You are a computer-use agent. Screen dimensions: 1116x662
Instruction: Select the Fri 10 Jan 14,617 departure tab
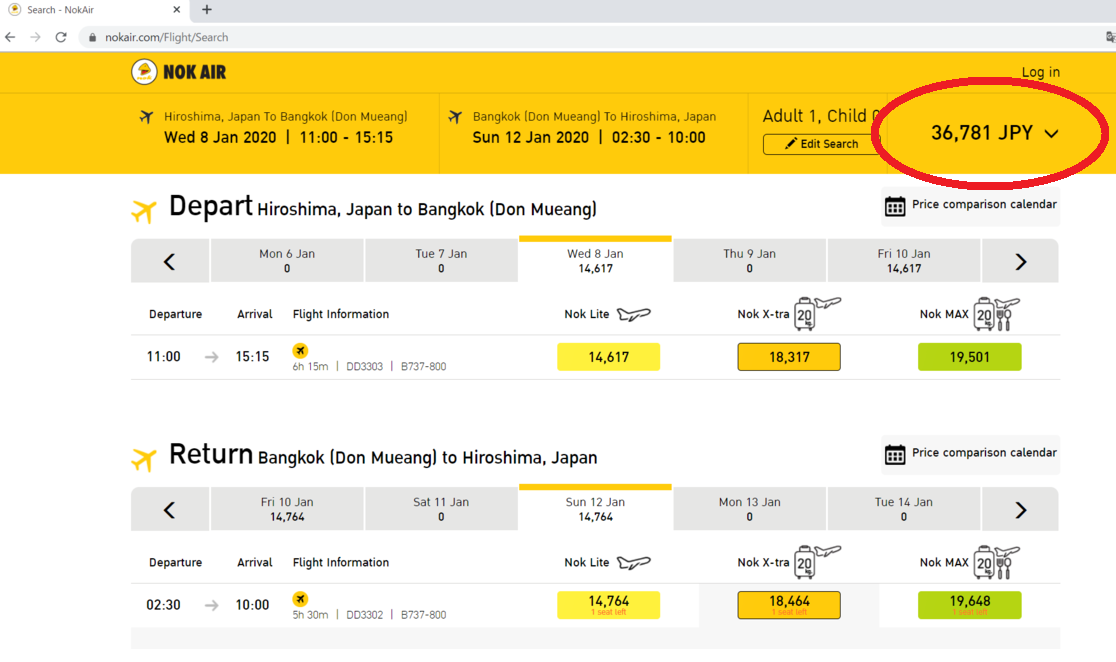(x=904, y=261)
